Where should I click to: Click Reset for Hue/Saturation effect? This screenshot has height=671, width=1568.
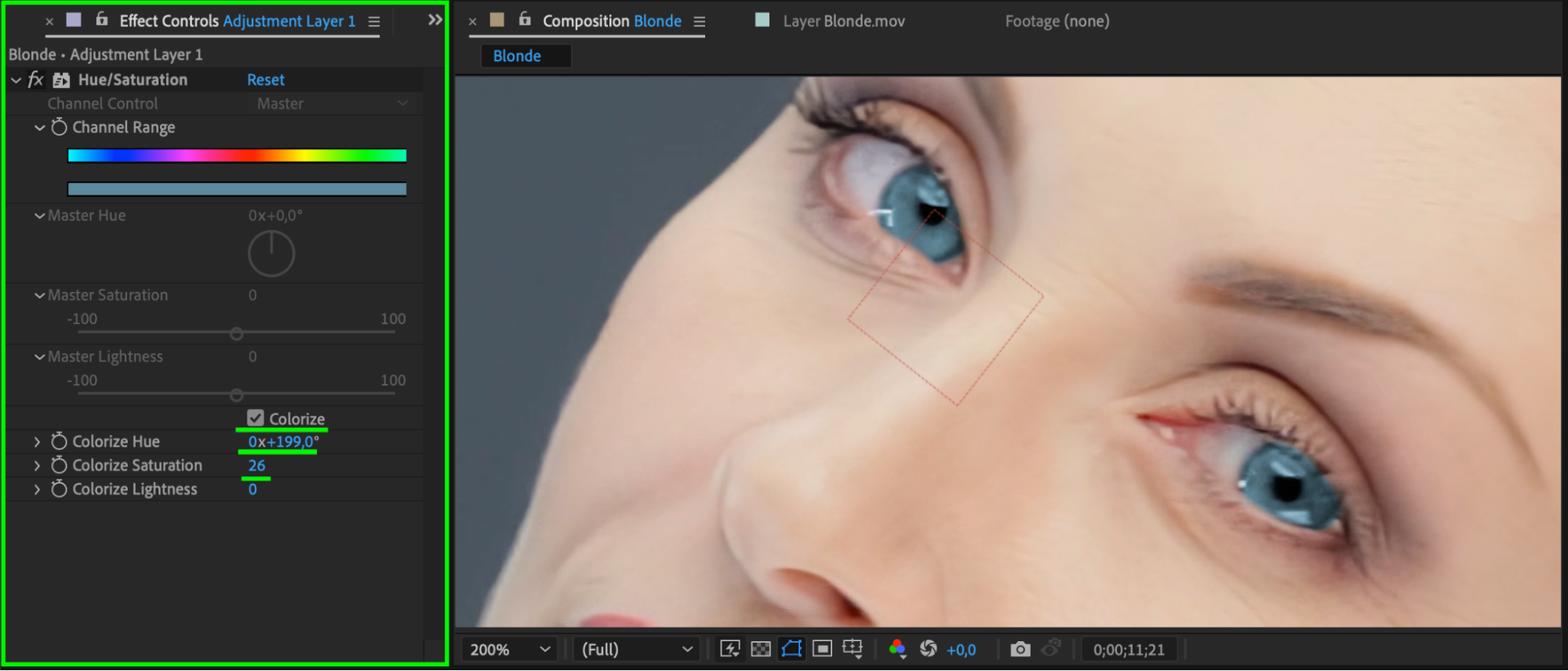coord(265,79)
